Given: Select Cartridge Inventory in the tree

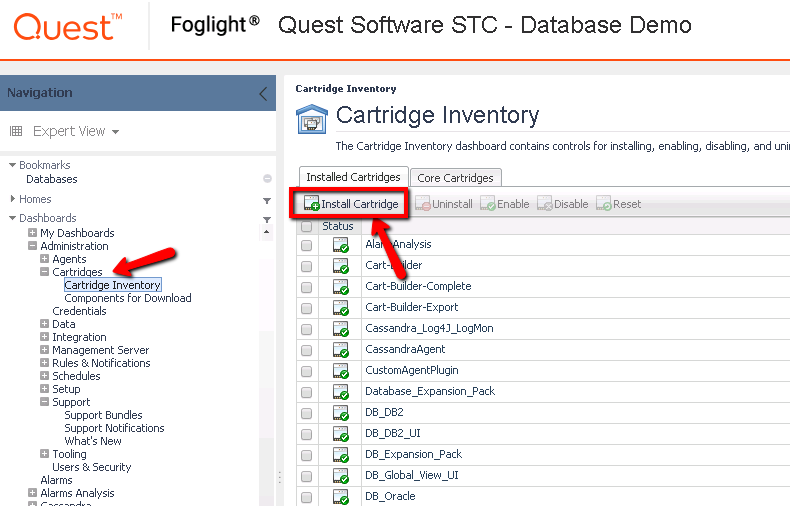Looking at the screenshot, I should [x=112, y=285].
